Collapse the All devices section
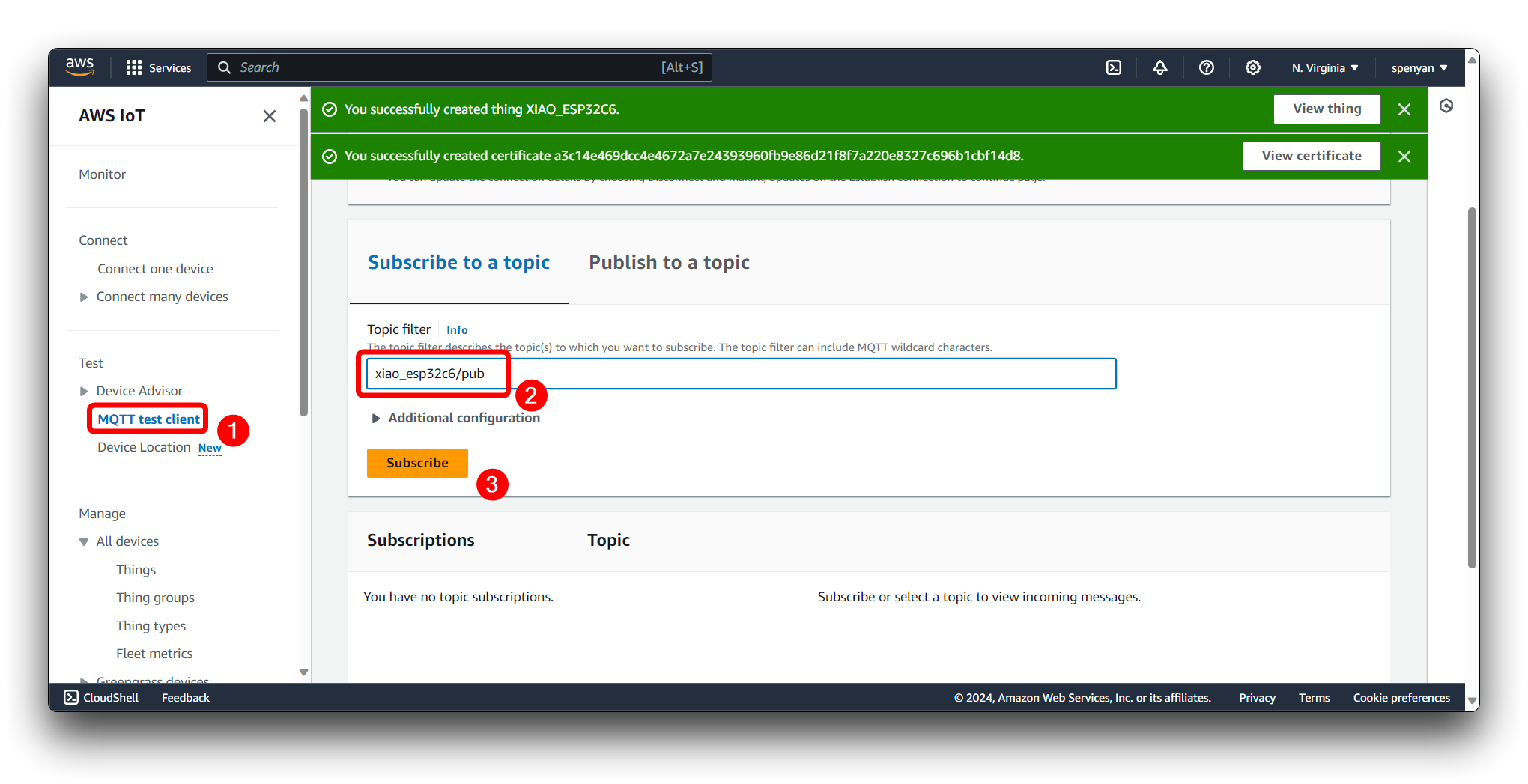Screen dimensions: 1528x784 [x=84, y=542]
